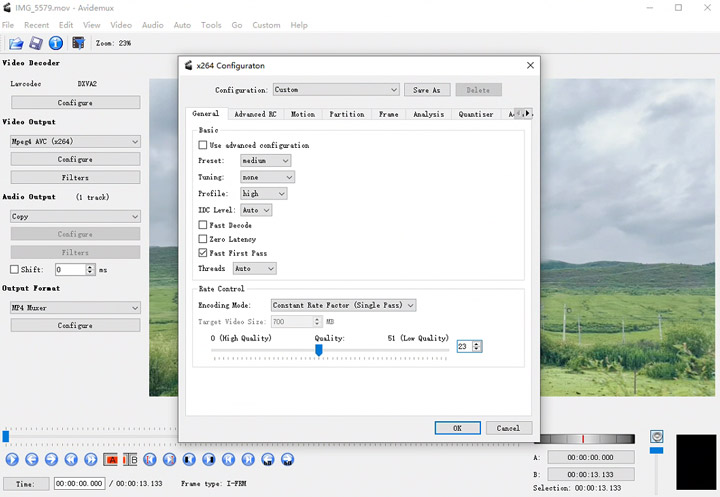The image size is (720, 497).
Task: Click the OK button in x264 dialog
Action: [x=457, y=428]
